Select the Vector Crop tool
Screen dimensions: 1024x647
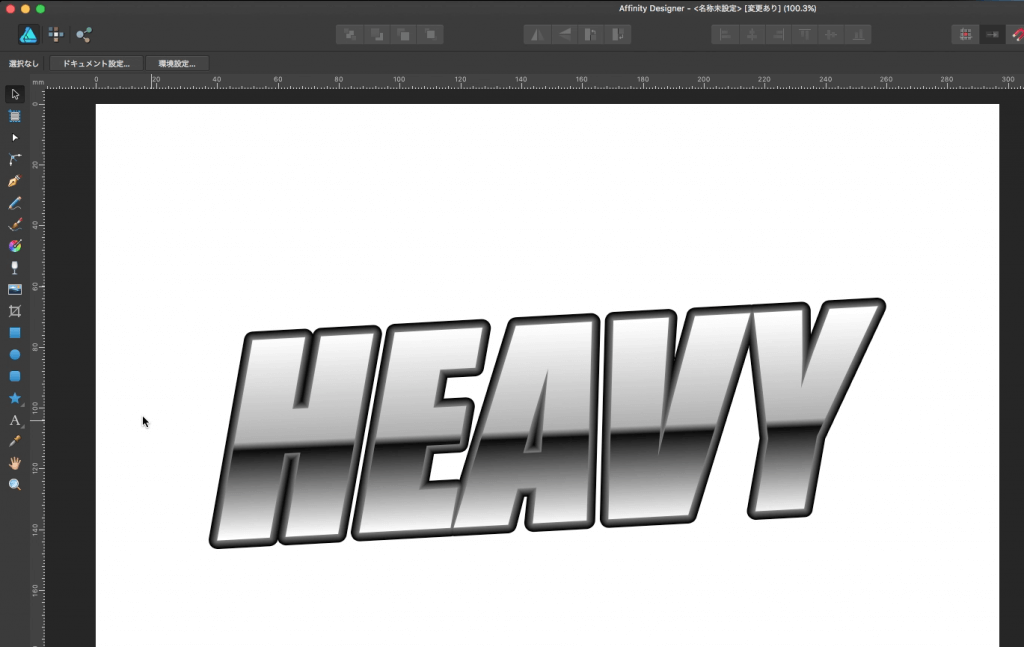click(15, 311)
